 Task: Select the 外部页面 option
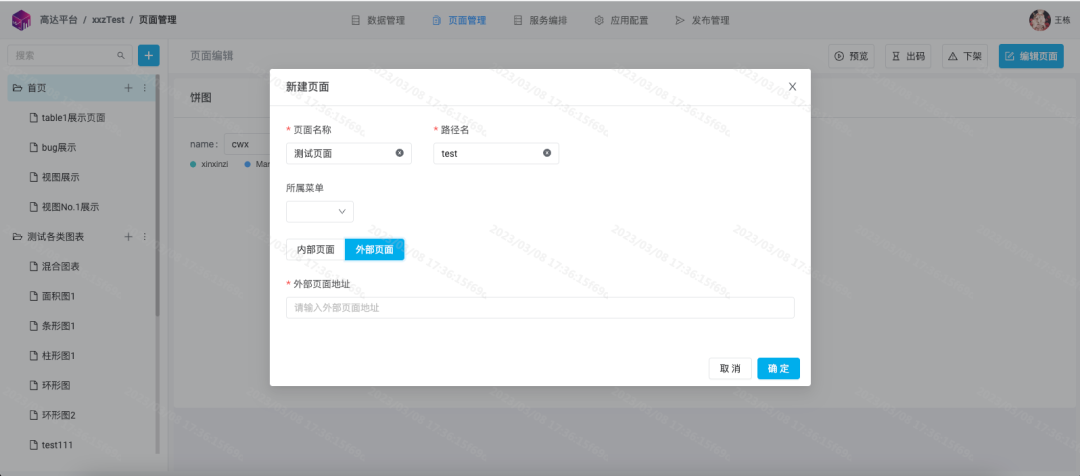[375, 249]
